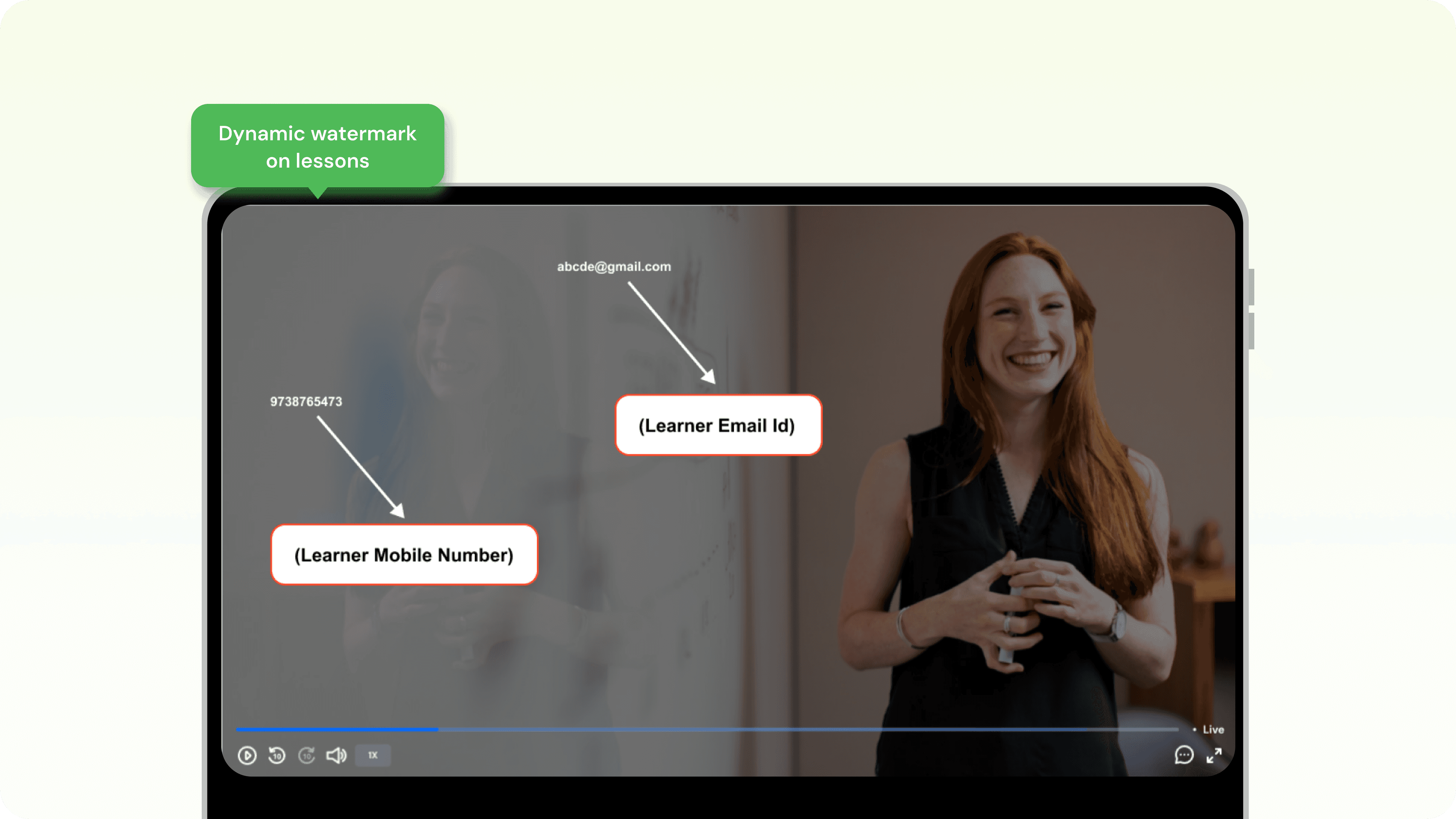Enter fullscreen using the expand arrows icon
Image resolution: width=1456 pixels, height=819 pixels.
point(1213,755)
